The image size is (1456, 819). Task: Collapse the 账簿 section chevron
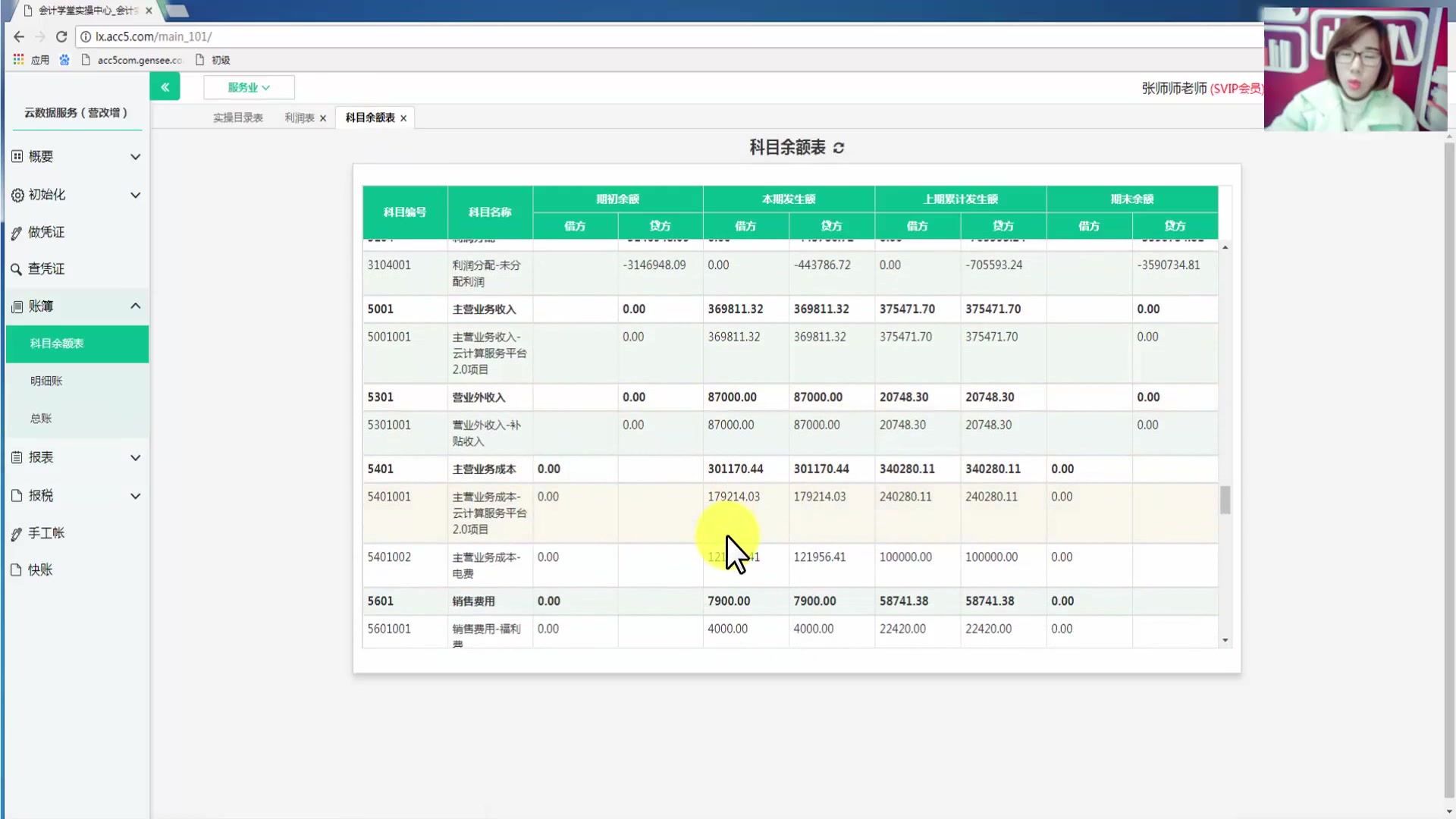click(x=135, y=306)
